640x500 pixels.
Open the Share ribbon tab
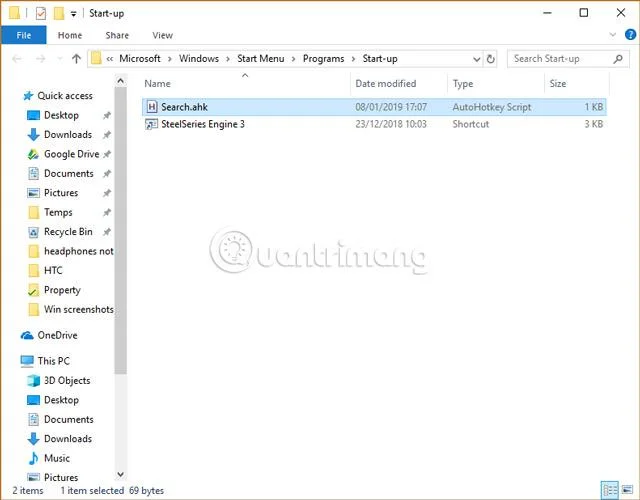click(117, 36)
